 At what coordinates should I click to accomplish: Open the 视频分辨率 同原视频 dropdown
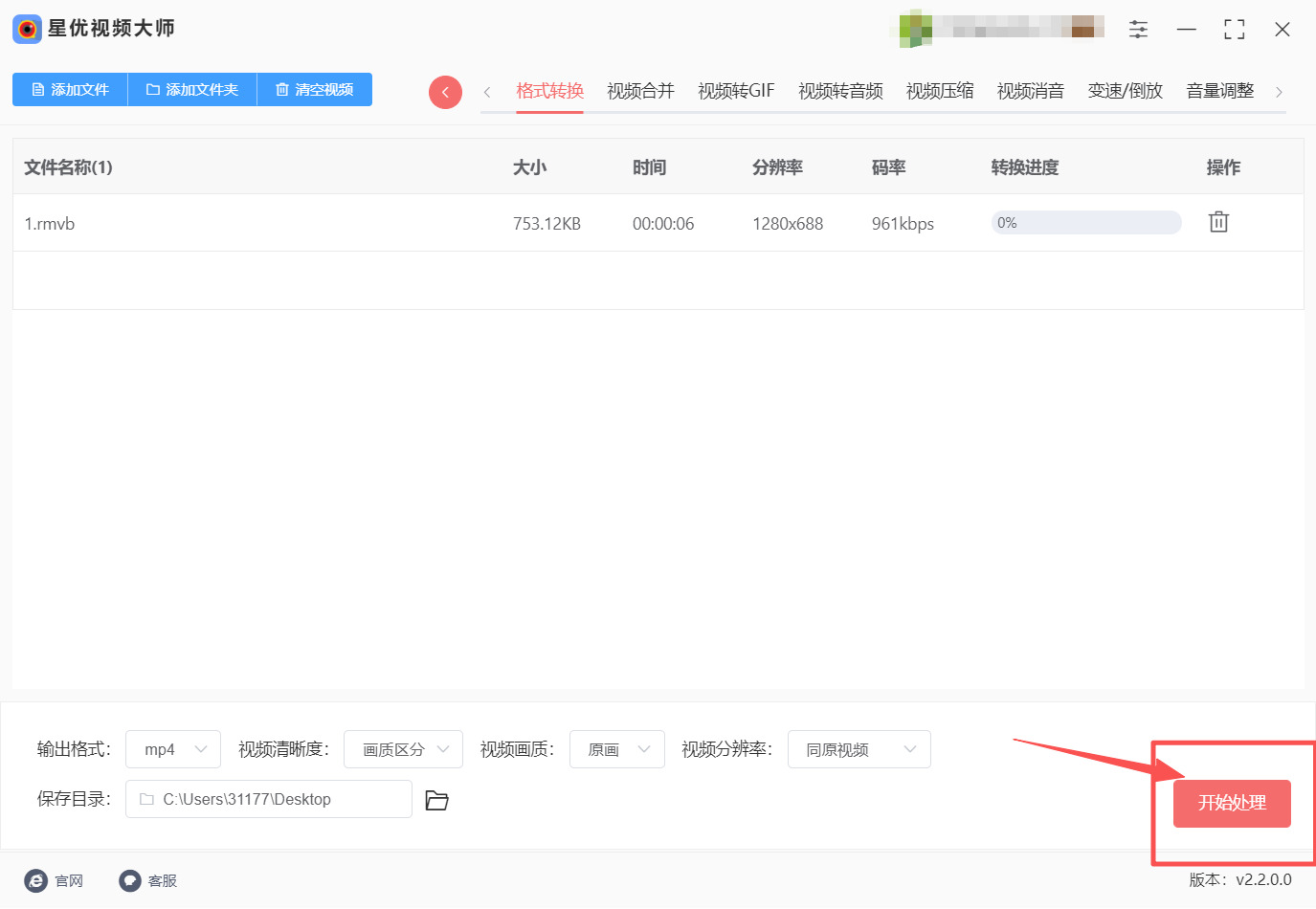point(859,749)
